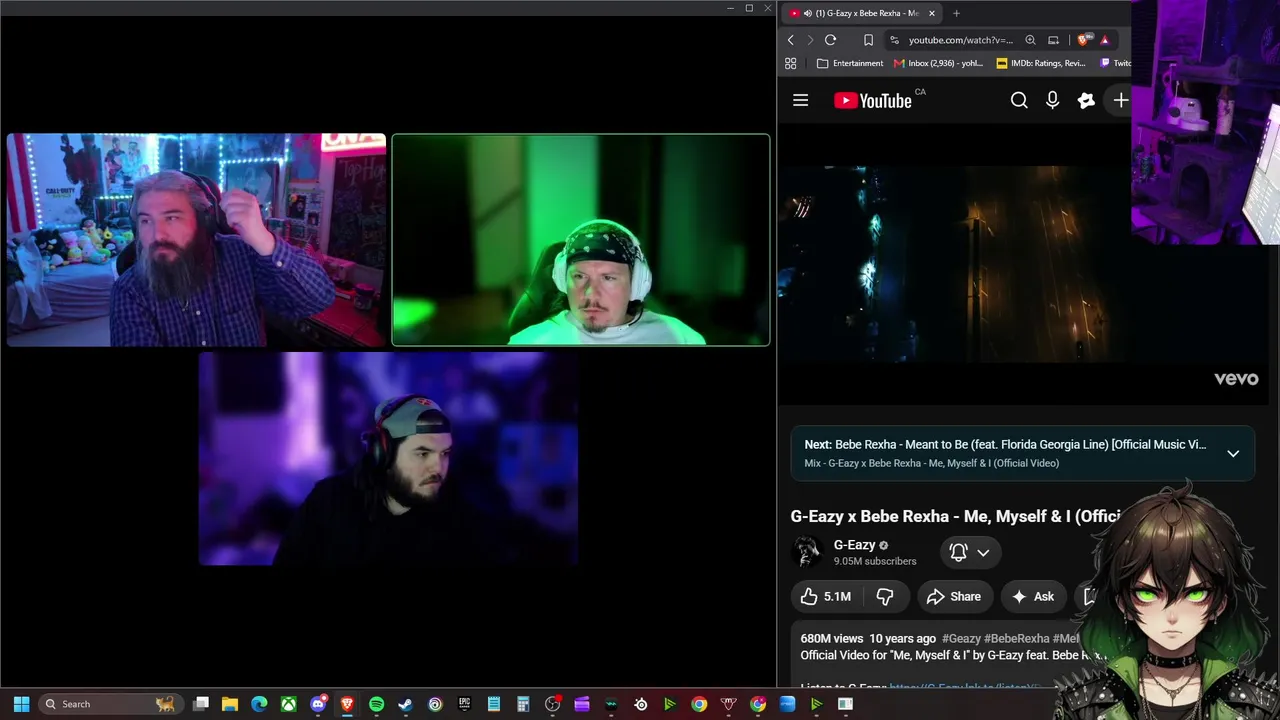
Task: Click the #Geazy hashtag link
Action: [961, 638]
